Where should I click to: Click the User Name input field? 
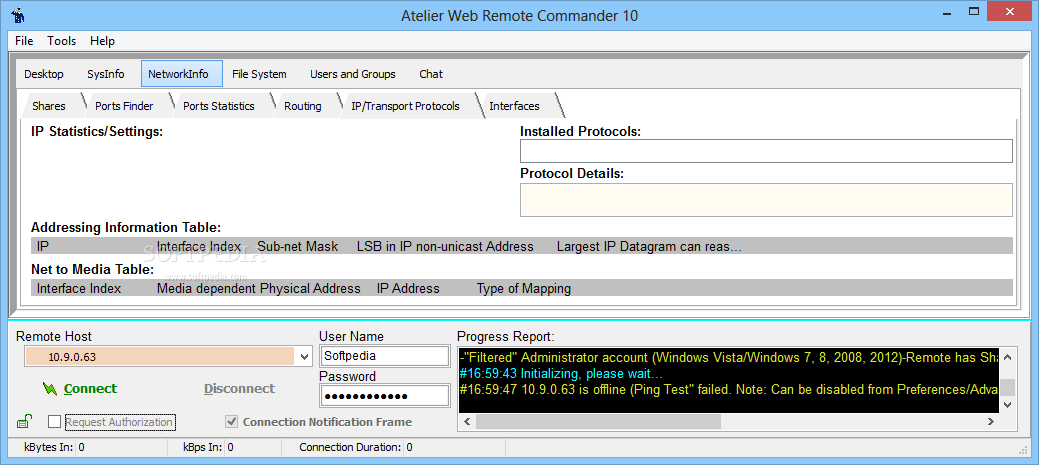point(384,356)
